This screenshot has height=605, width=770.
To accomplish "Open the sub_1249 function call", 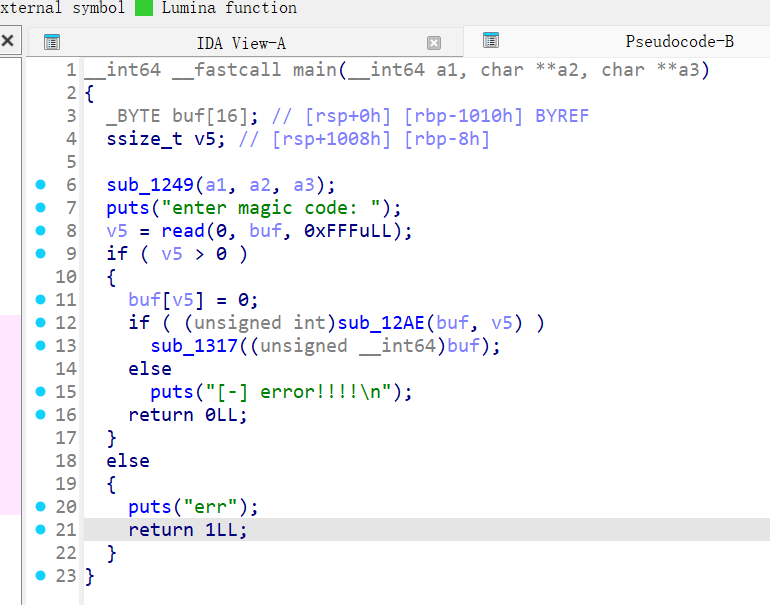I will [x=150, y=185].
